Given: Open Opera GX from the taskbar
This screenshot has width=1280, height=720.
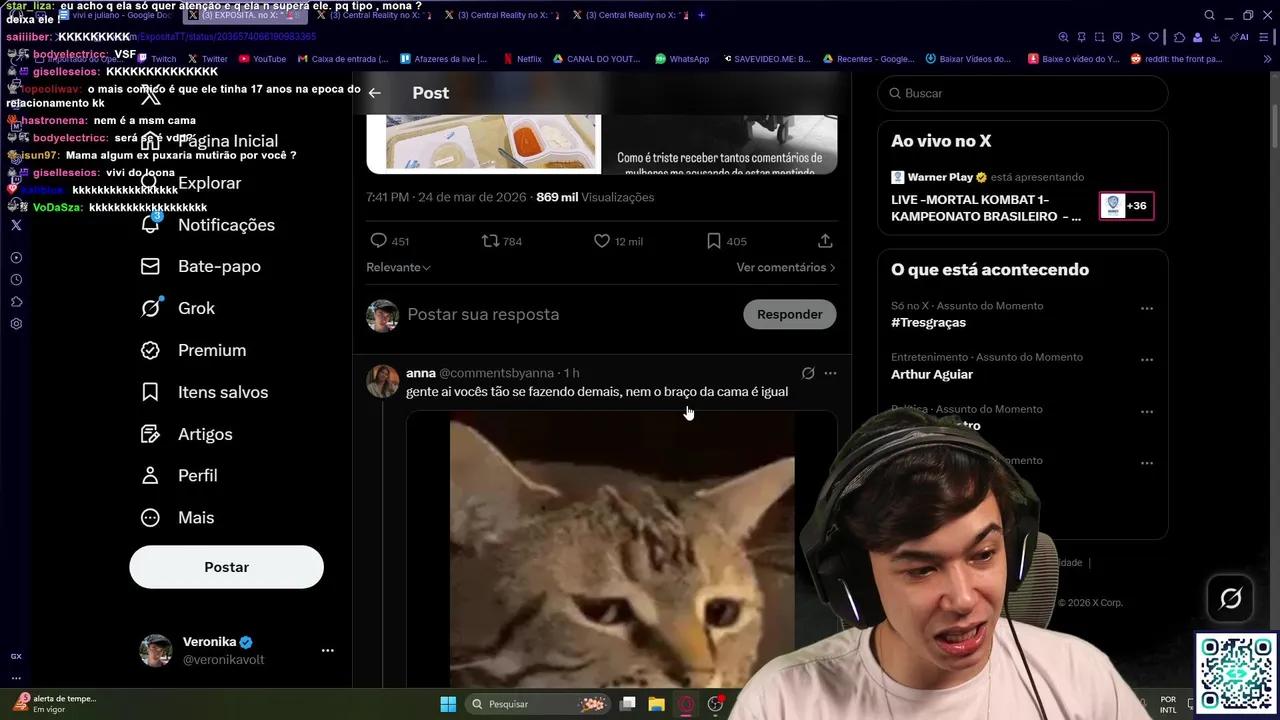Looking at the screenshot, I should [x=686, y=704].
